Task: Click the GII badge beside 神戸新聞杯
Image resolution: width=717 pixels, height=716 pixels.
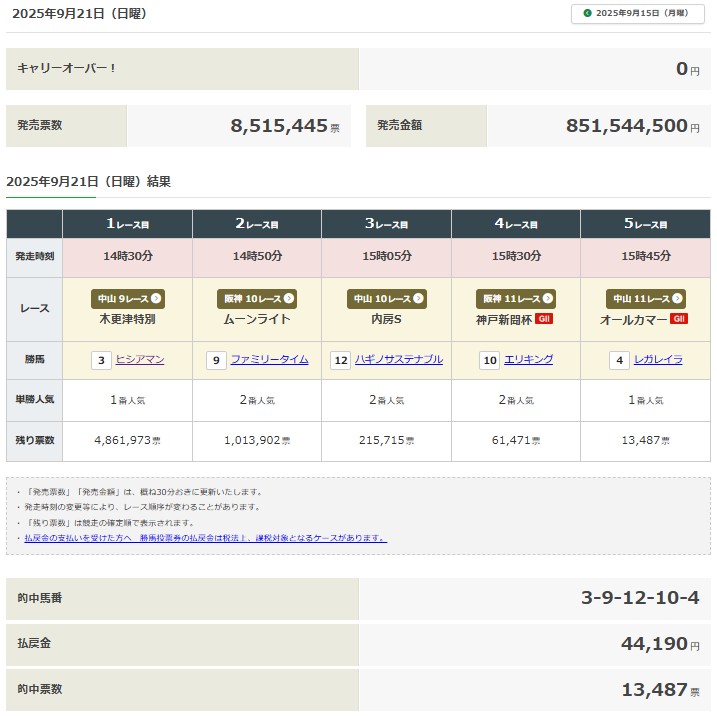Action: [x=544, y=319]
